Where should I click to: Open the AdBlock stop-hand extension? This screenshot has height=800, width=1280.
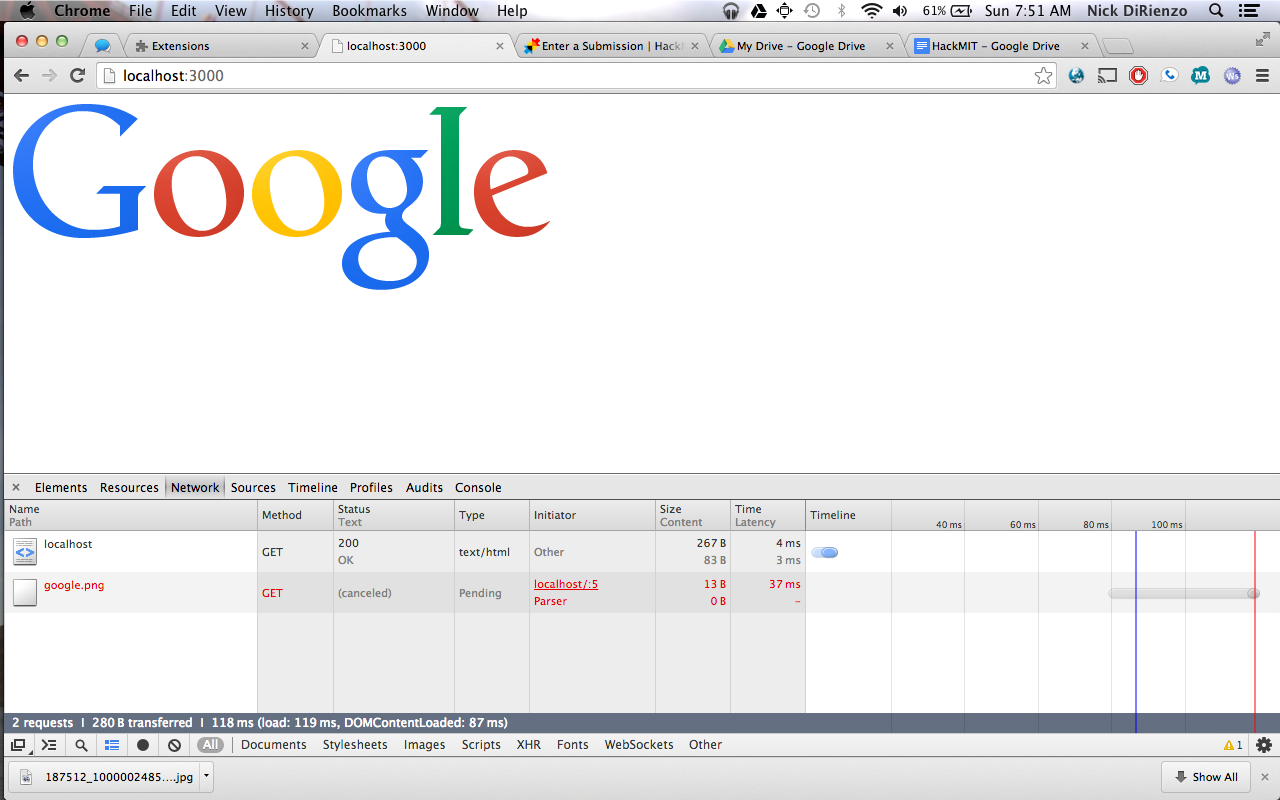point(1138,76)
